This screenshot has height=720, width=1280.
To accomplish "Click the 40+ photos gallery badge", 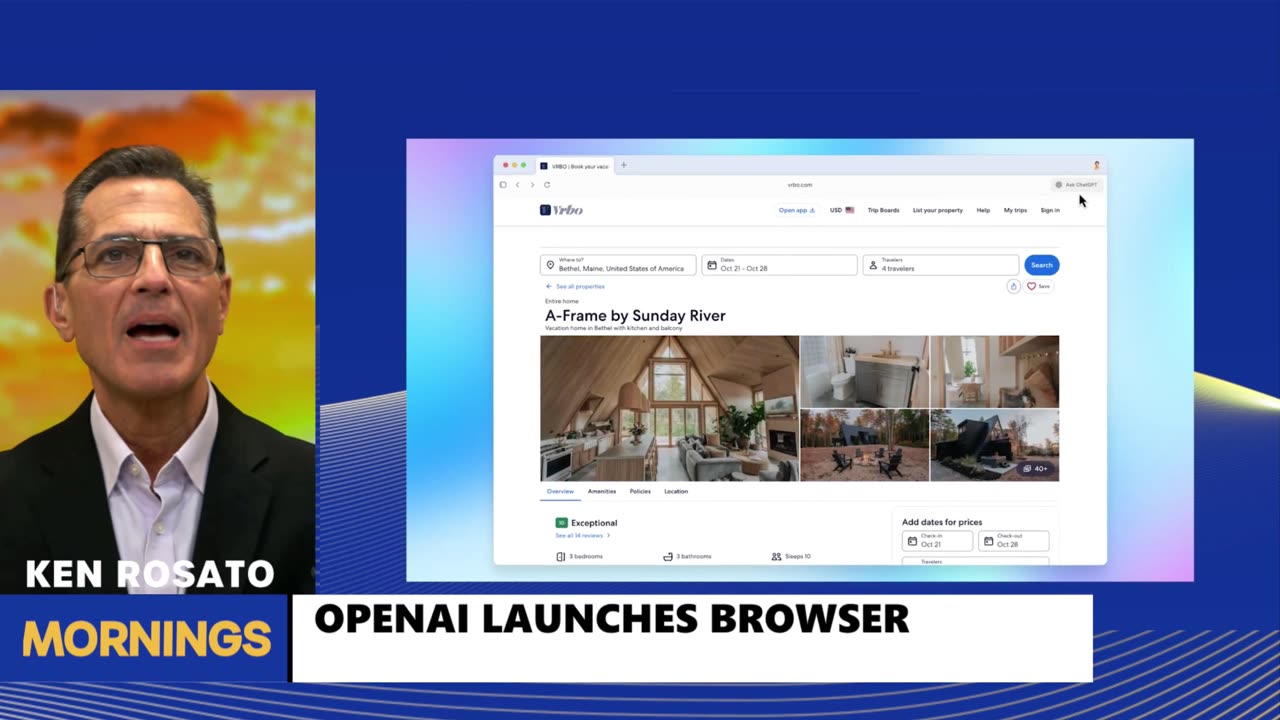I will coord(1034,468).
